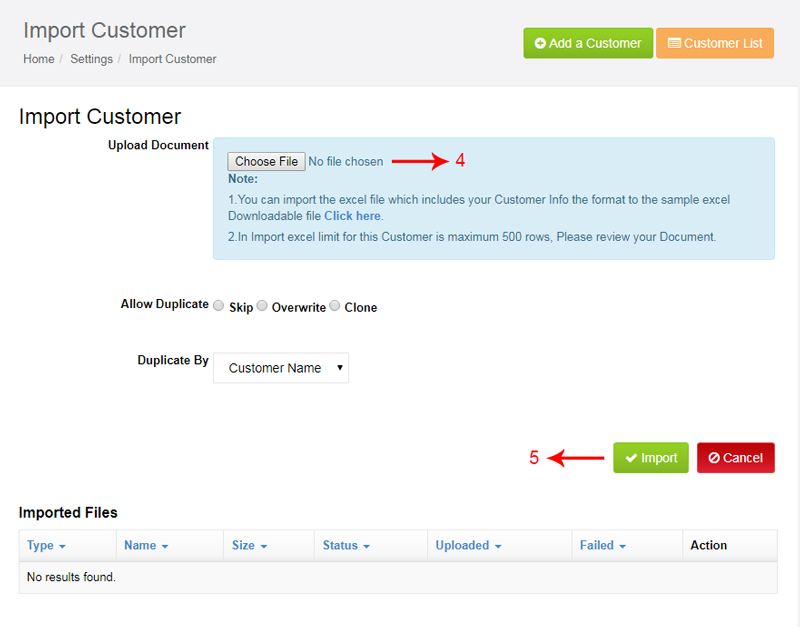Download sample excel via Click here link

point(352,216)
